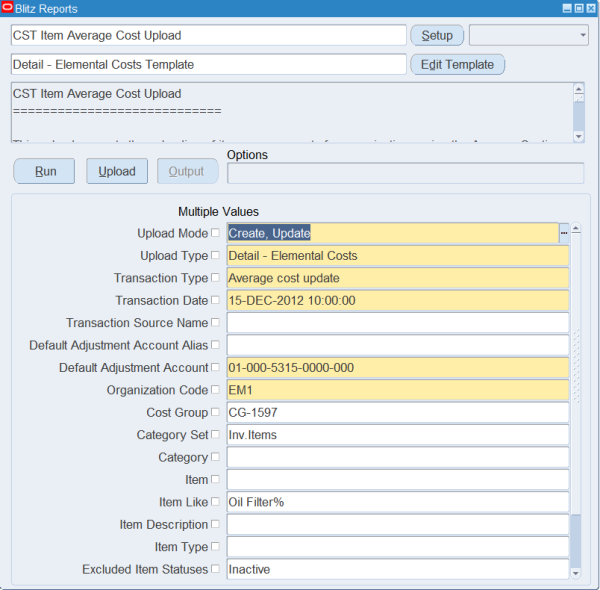Viewport: 600px width, 590px height.
Task: Click the Excluded Item Statuses field Inactive
Action: point(398,569)
